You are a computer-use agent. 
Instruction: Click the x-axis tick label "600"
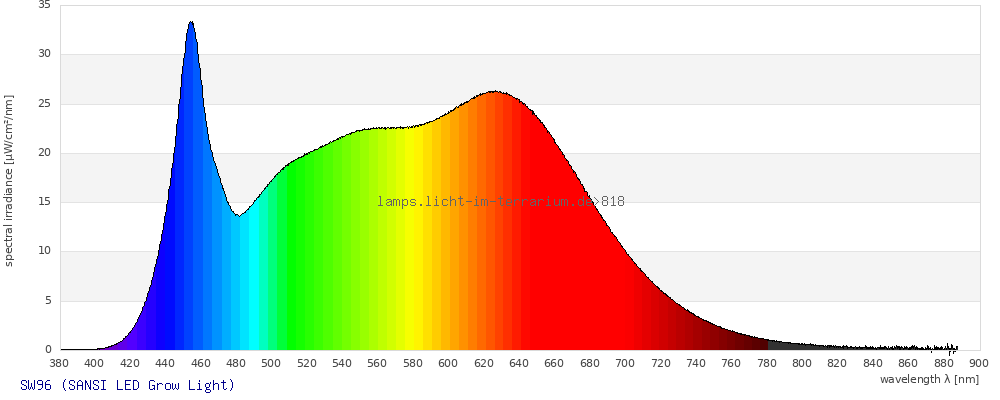pos(448,364)
